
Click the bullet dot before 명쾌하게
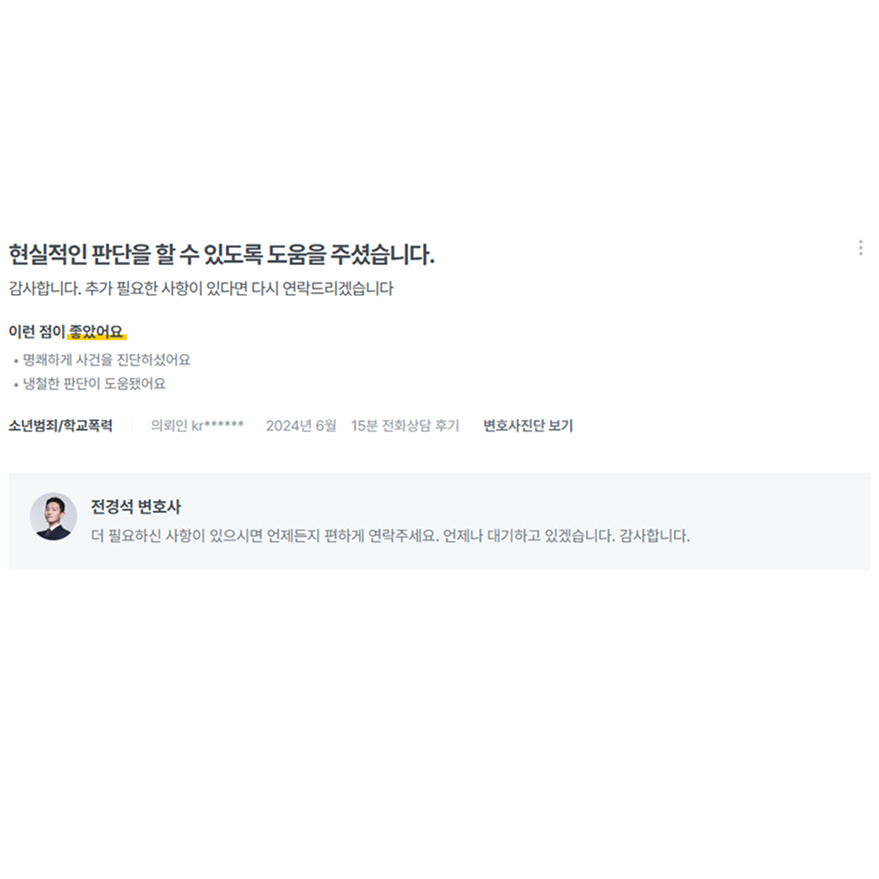click(16, 361)
